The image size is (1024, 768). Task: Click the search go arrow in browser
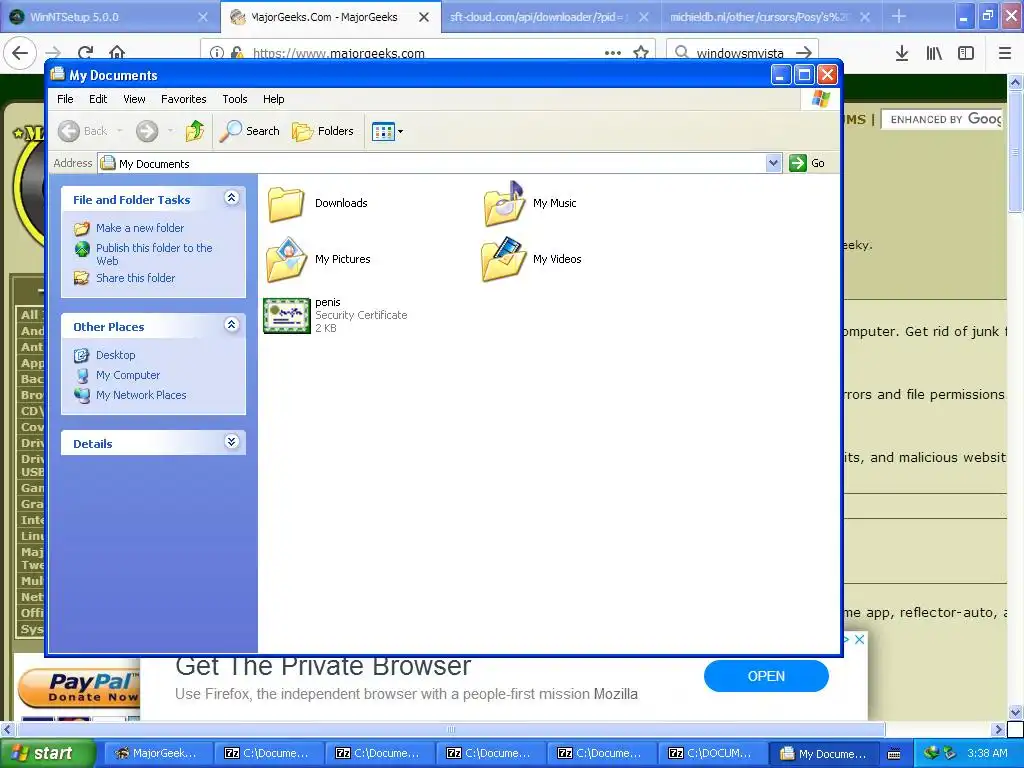pyautogui.click(x=805, y=52)
